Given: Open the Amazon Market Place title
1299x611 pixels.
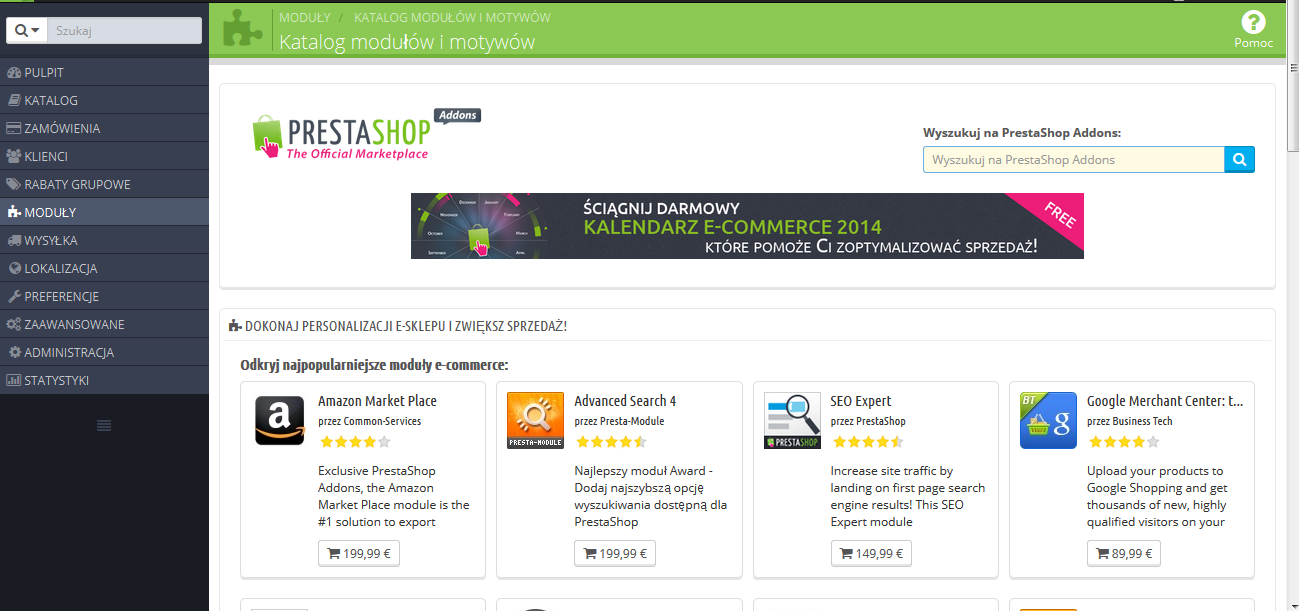Looking at the screenshot, I should (377, 401).
